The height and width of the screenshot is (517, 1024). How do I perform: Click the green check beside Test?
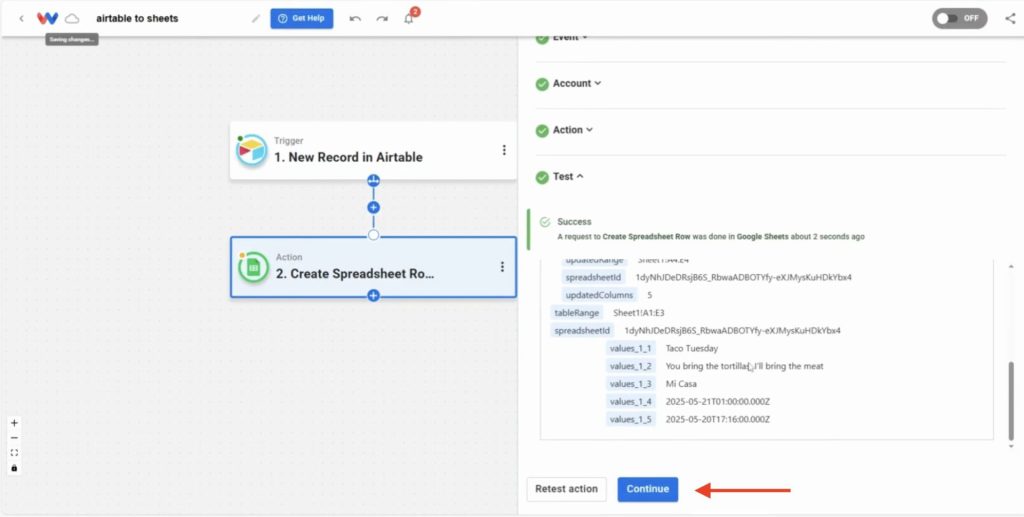[x=542, y=177]
